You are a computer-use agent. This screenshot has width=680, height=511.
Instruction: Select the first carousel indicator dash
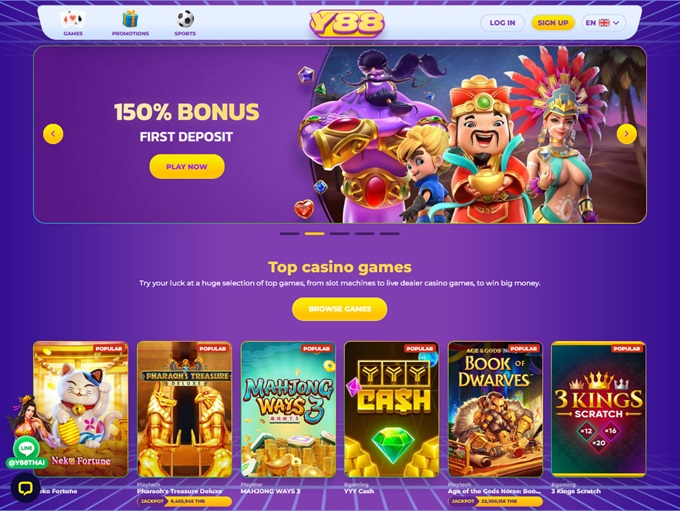[x=289, y=233]
